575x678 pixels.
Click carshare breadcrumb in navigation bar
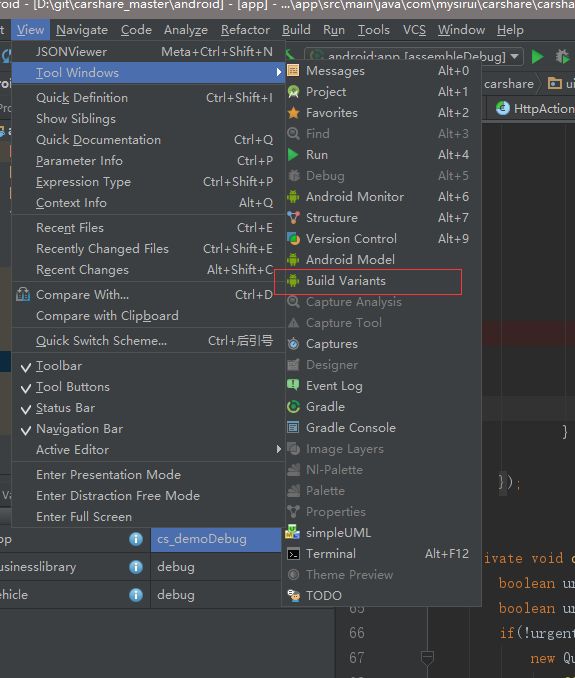[509, 83]
